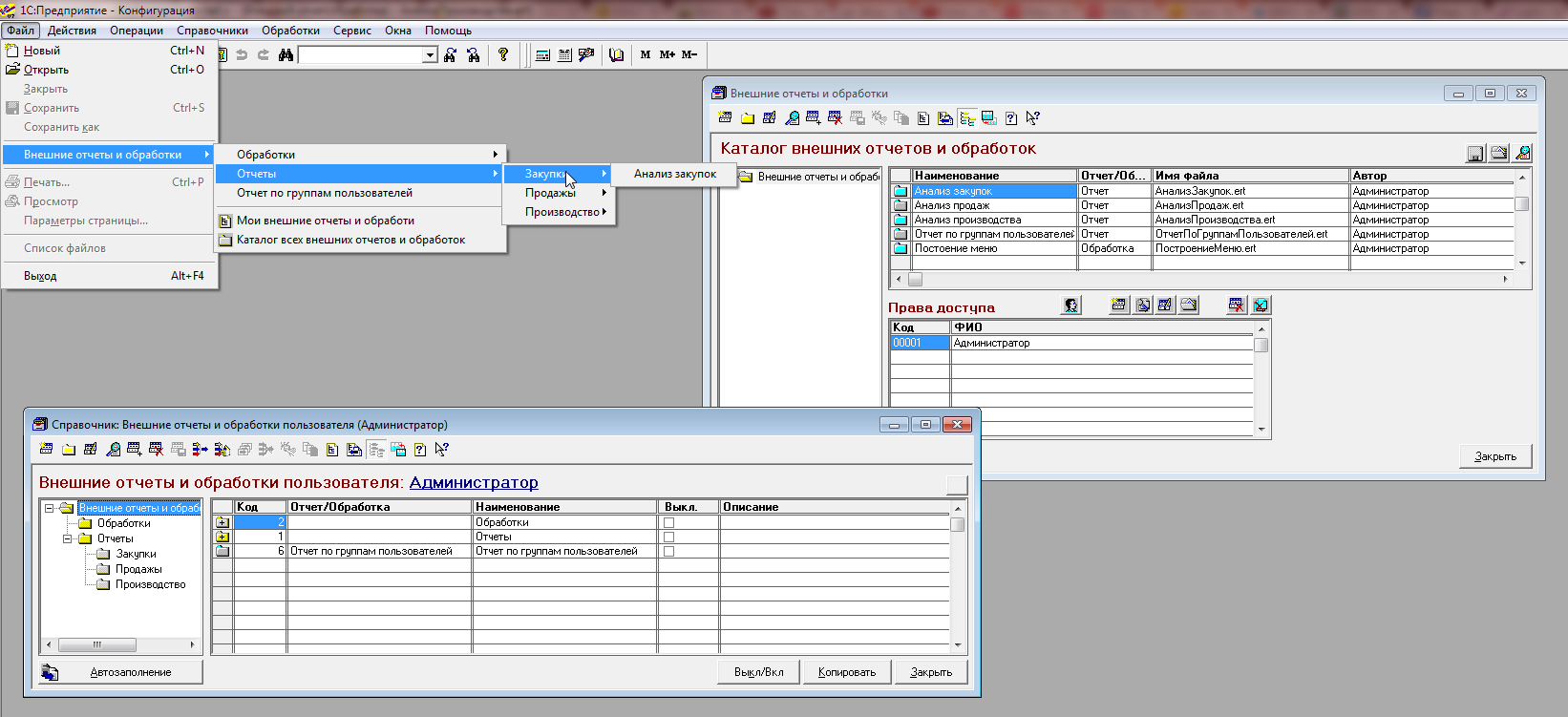Viewport: 1568px width, 717px height.
Task: Click magnifier view icon in catalog window toolbar
Action: click(792, 118)
